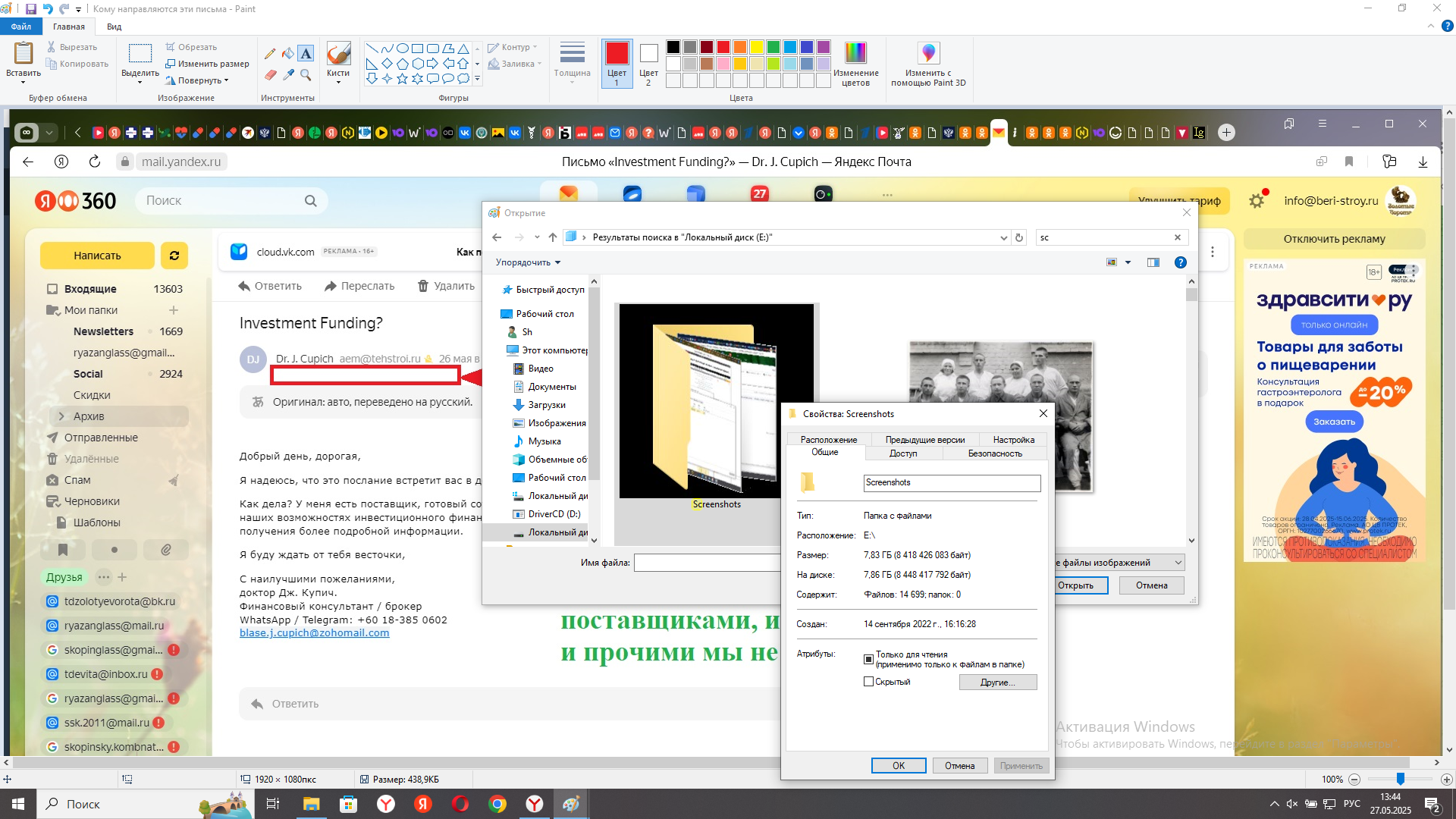Choose the Triangle shape in Shapes gallery
This screenshot has width=1456, height=819.
tap(463, 48)
